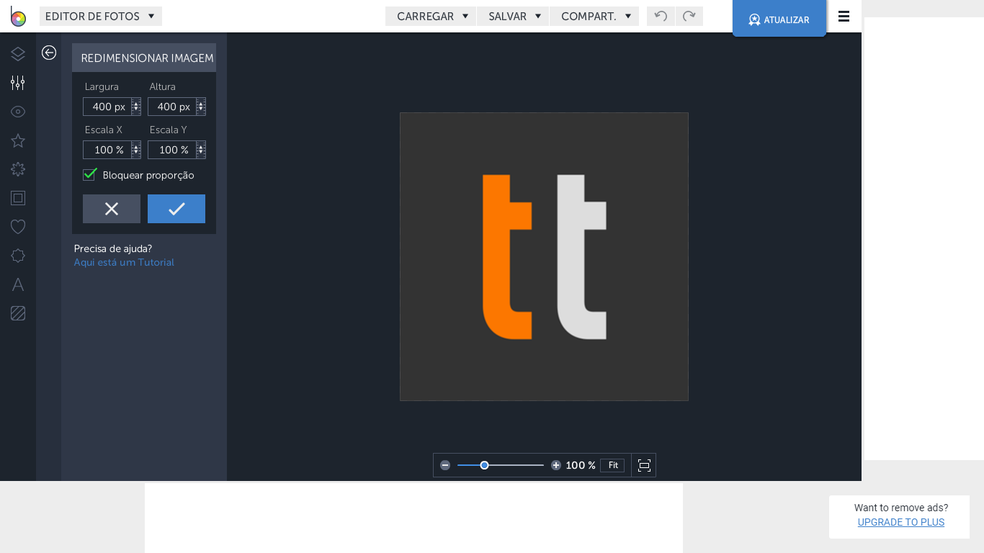Click the tt logo image on canvas

pos(544,257)
